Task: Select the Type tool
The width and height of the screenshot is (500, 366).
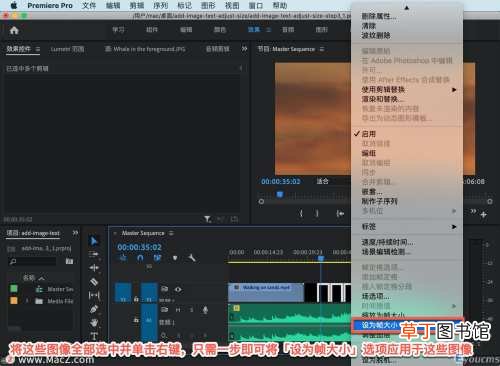Action: pyautogui.click(x=94, y=336)
